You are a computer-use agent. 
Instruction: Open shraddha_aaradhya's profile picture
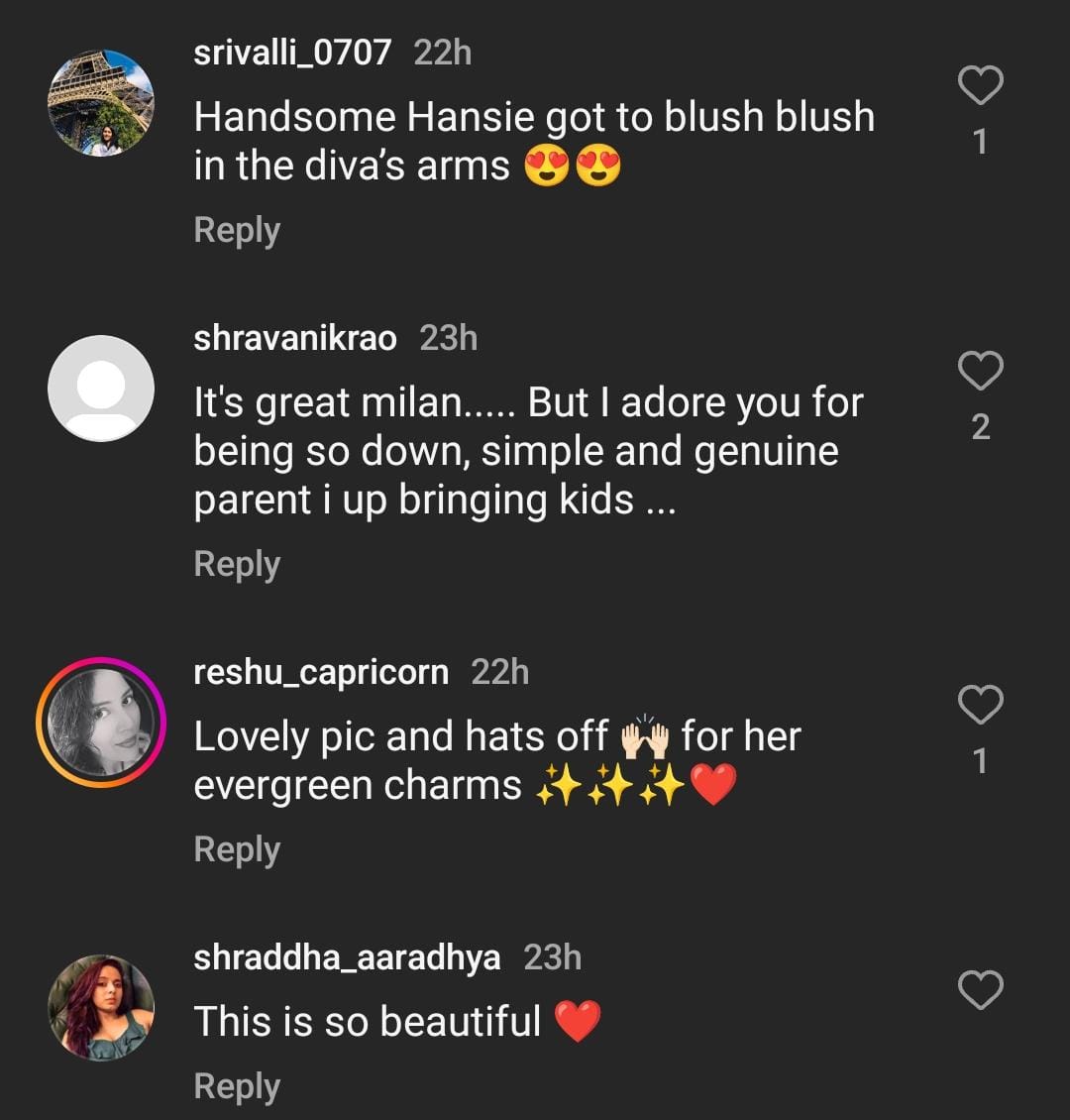tap(101, 1007)
